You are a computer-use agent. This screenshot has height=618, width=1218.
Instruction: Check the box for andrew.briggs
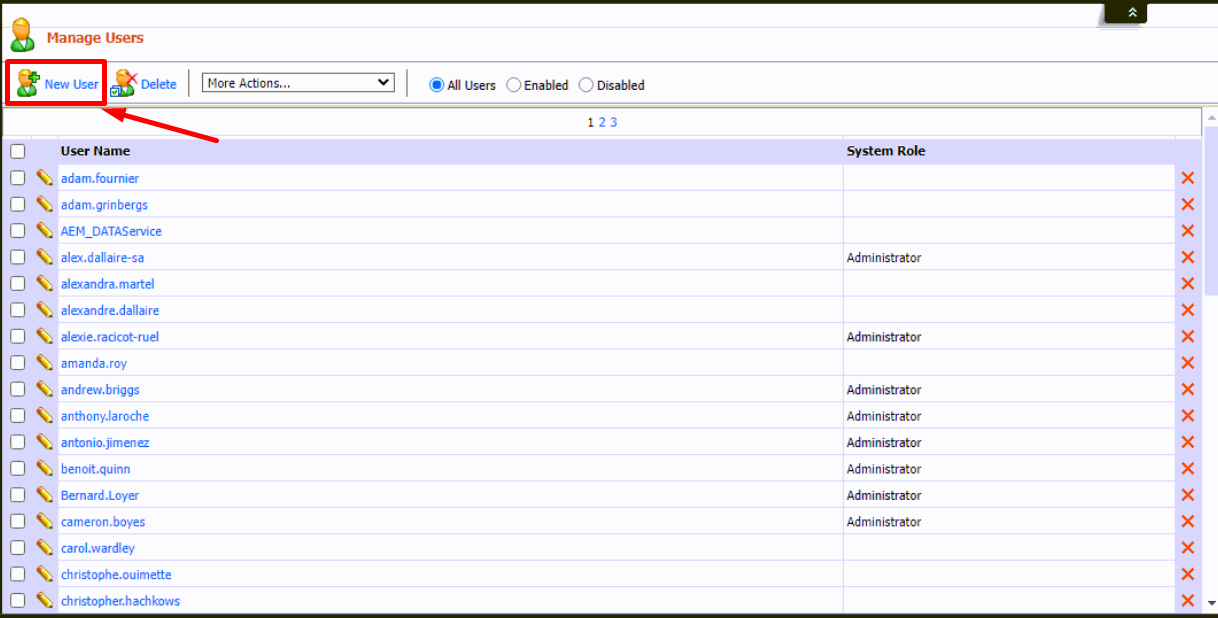point(18,390)
